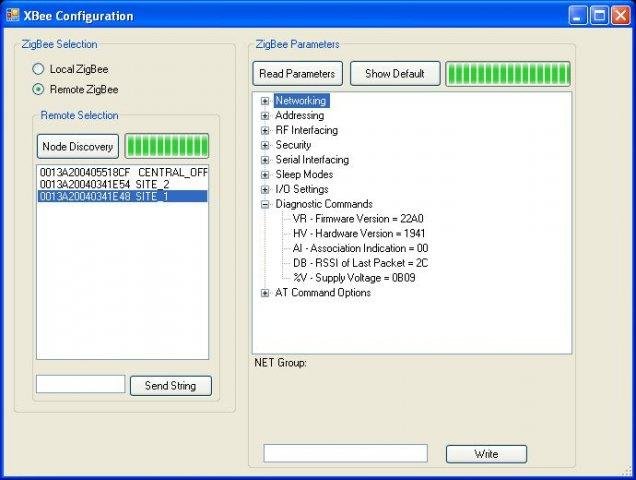Click the parameter value field beside Write
This screenshot has width=636, height=480.
tap(346, 453)
